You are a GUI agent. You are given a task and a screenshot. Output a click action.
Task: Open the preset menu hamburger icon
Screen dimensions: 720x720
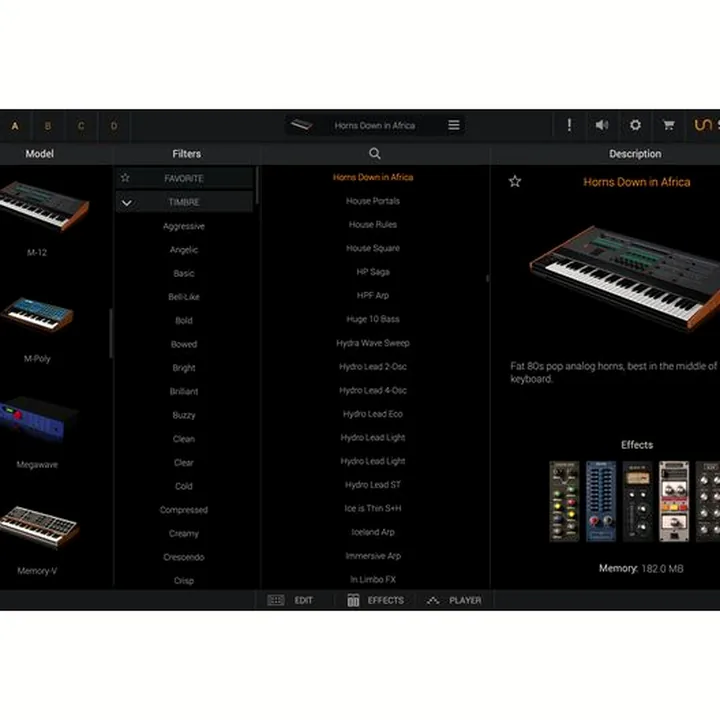pos(454,125)
